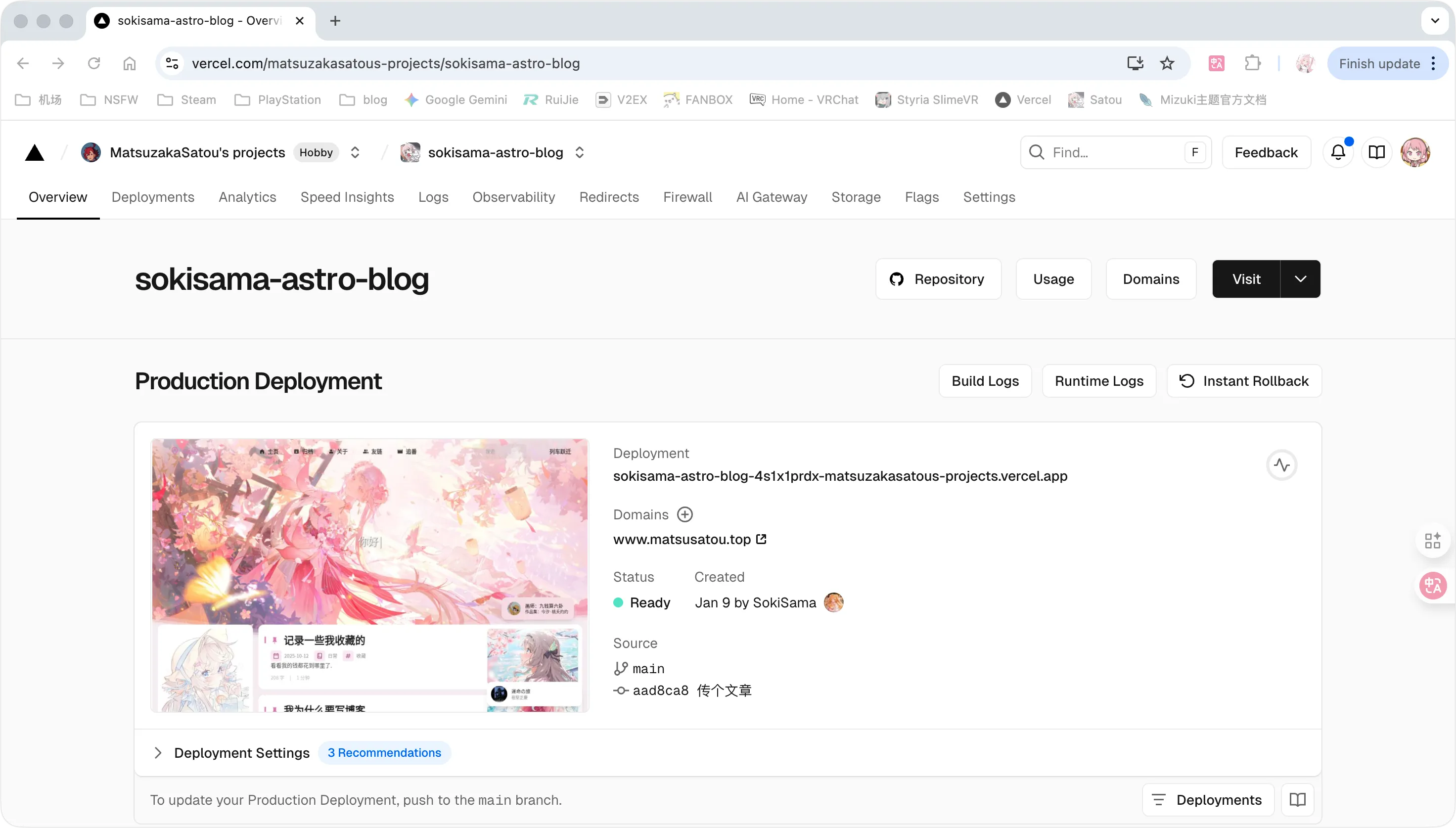Bookmark this page with the star icon
Image resolution: width=1456 pixels, height=828 pixels.
coord(1167,64)
